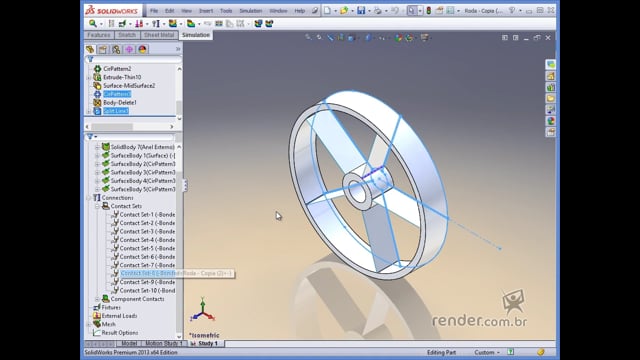Open the DisplayManager color sphere tab

142,49
